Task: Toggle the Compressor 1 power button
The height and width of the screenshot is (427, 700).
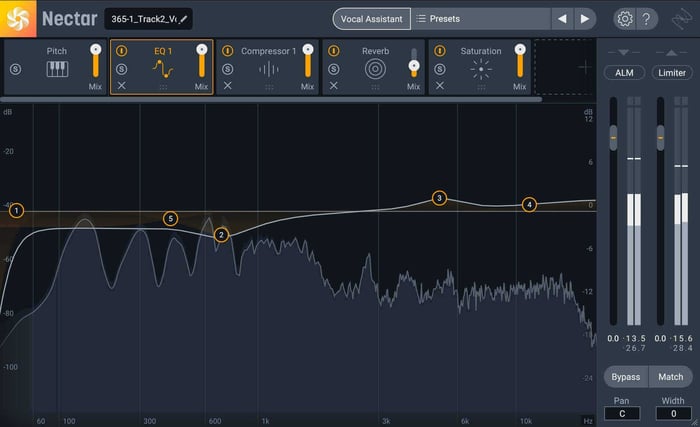Action: click(228, 51)
